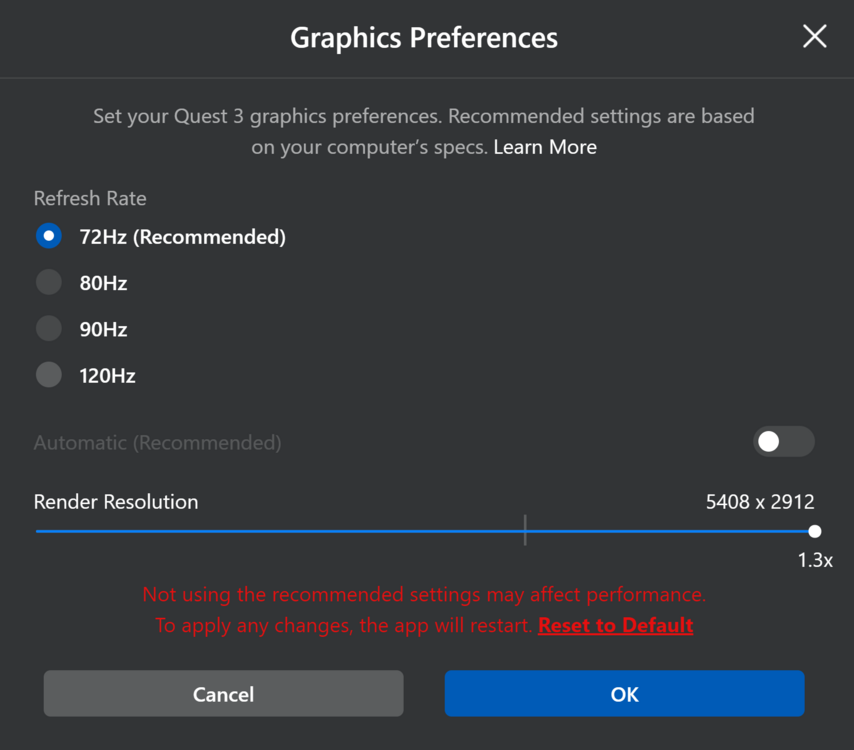Click the "120Hz" label text
Image resolution: width=854 pixels, height=750 pixels.
click(107, 376)
